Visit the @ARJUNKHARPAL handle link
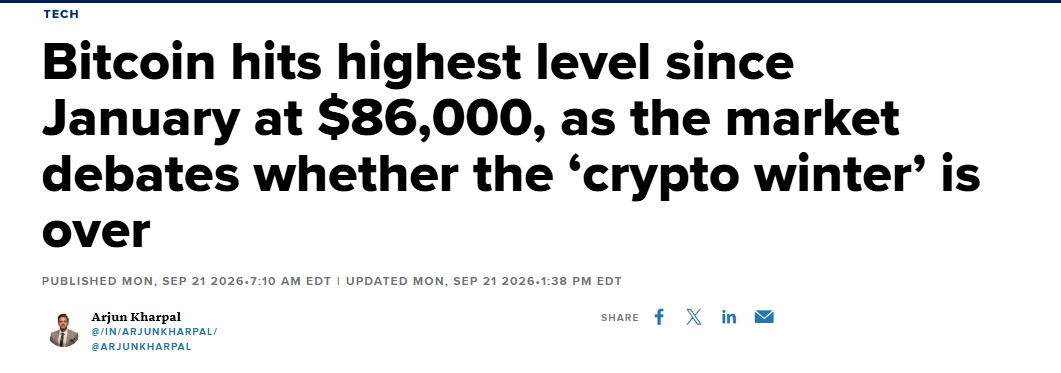The width and height of the screenshot is (1061, 373). pyautogui.click(x=141, y=347)
